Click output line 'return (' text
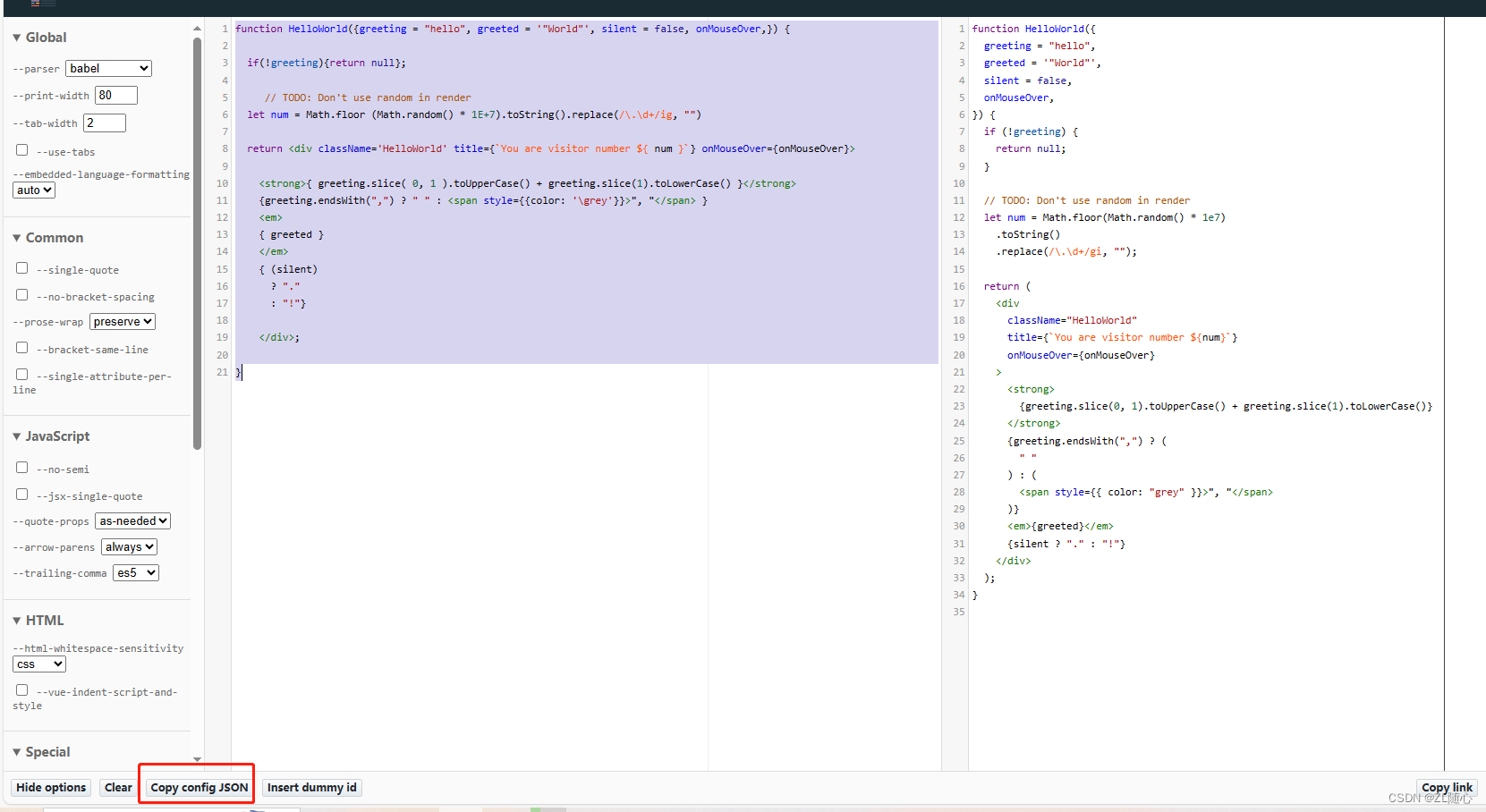1486x812 pixels. [x=1007, y=286]
